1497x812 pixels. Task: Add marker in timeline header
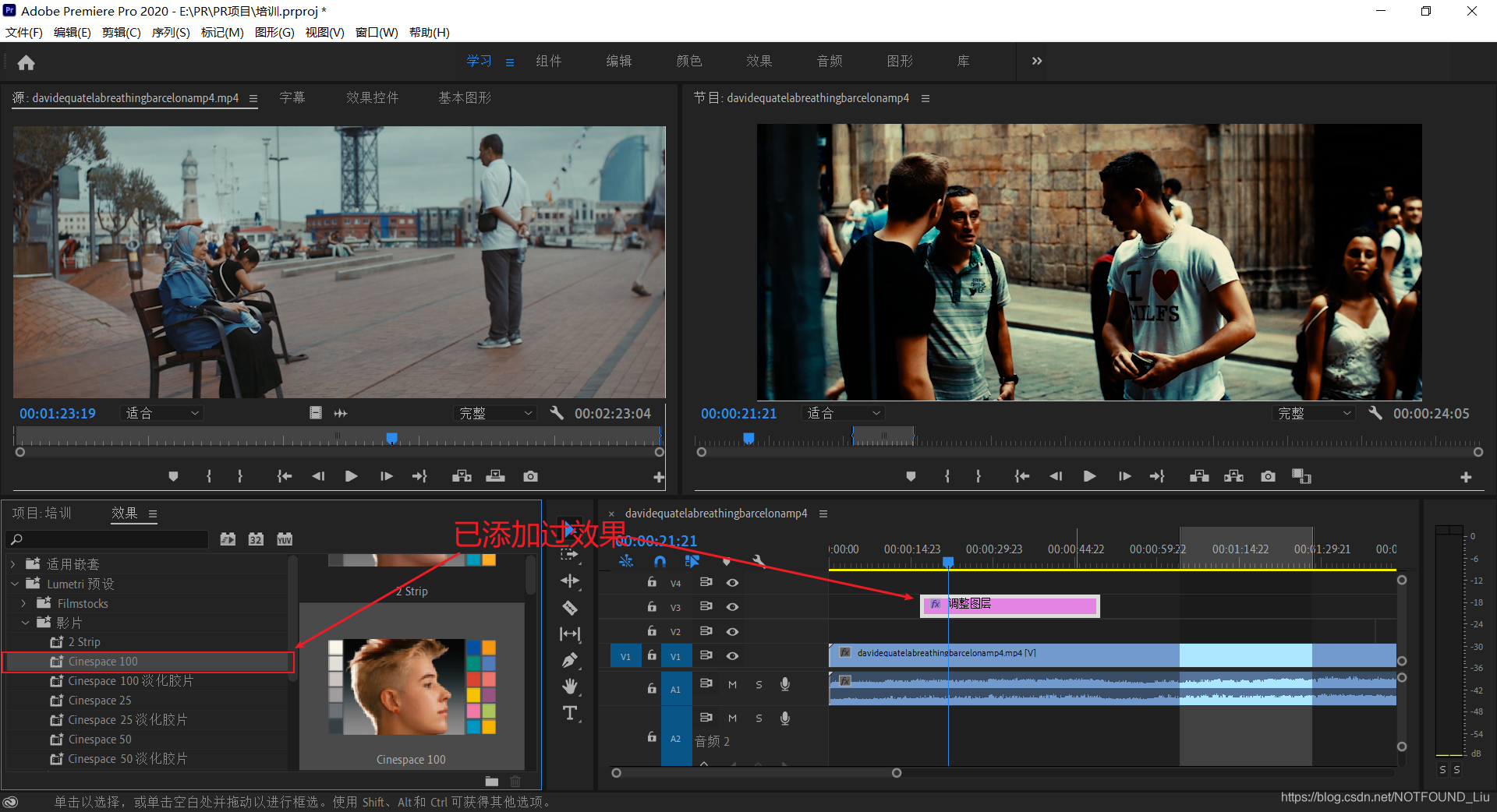click(x=727, y=561)
